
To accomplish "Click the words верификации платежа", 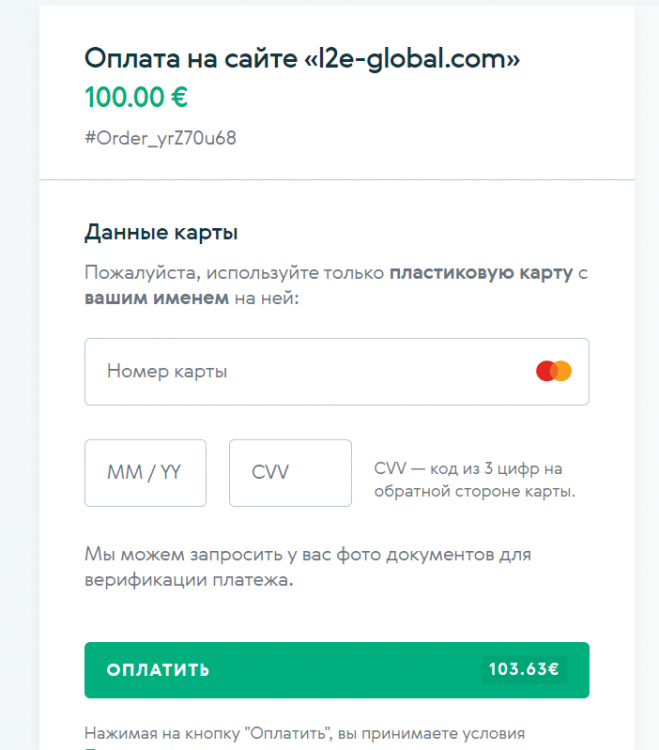I will click(189, 580).
